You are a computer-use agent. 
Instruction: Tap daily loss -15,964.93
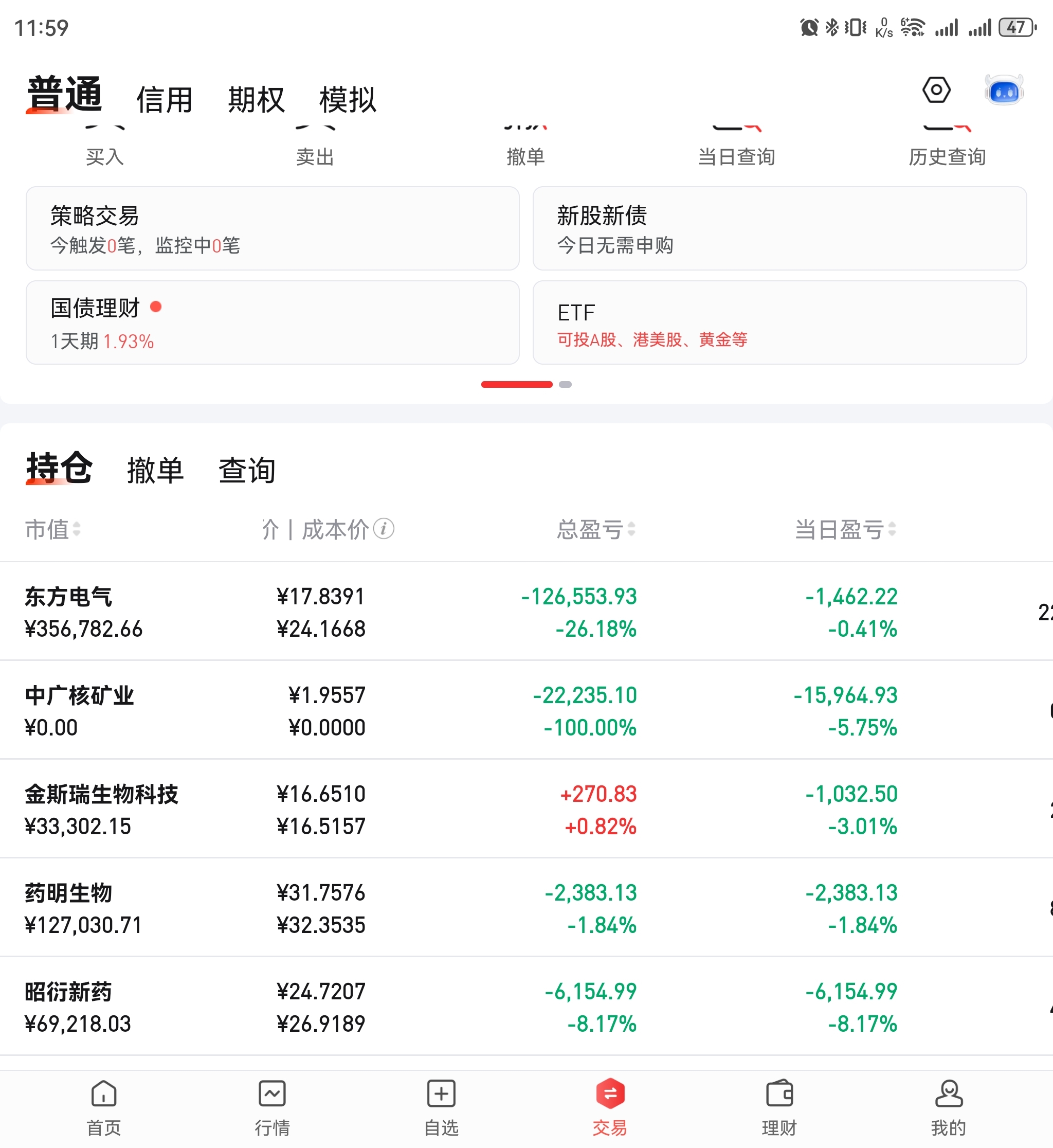pyautogui.click(x=846, y=695)
